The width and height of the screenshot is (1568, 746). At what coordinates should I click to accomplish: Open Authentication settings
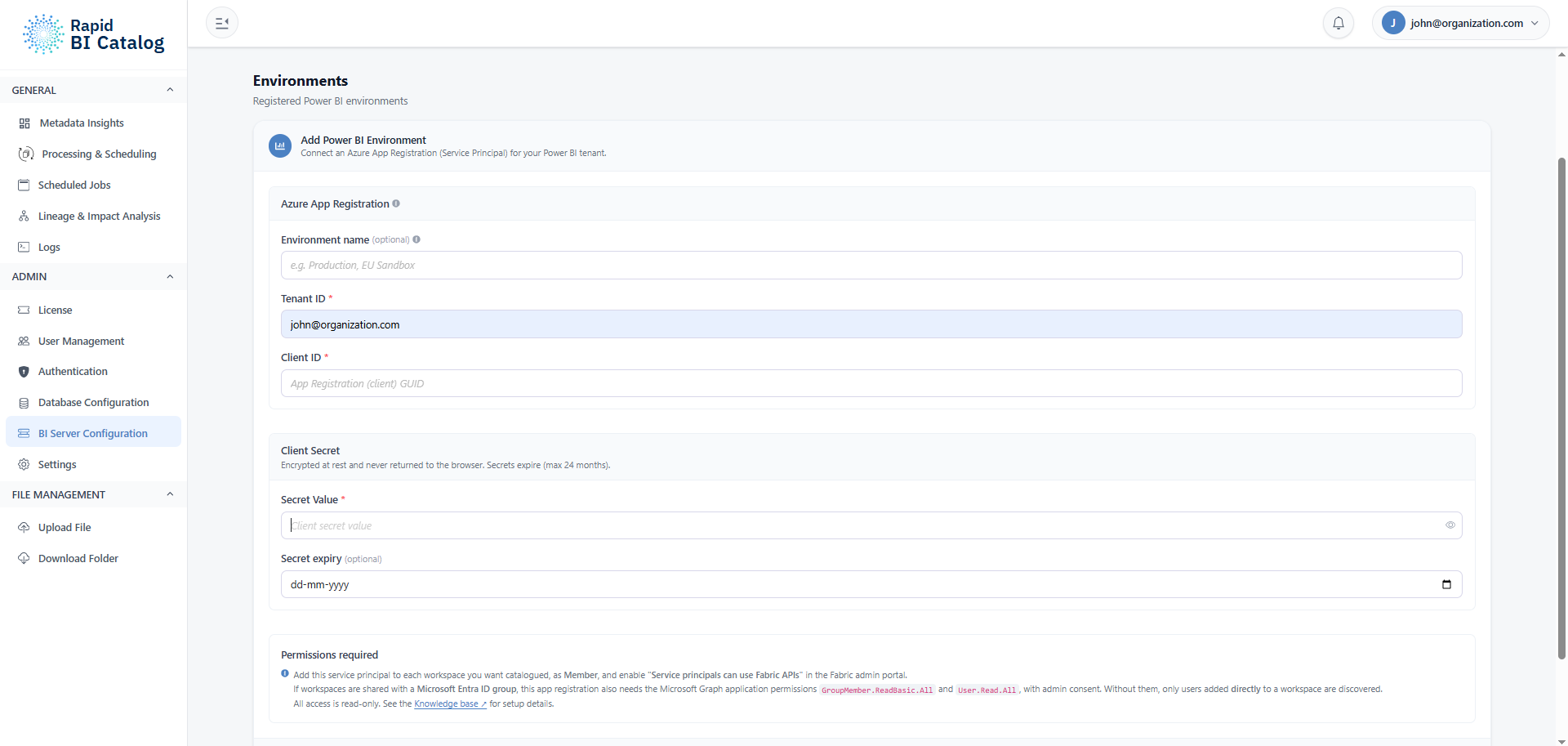click(93, 372)
